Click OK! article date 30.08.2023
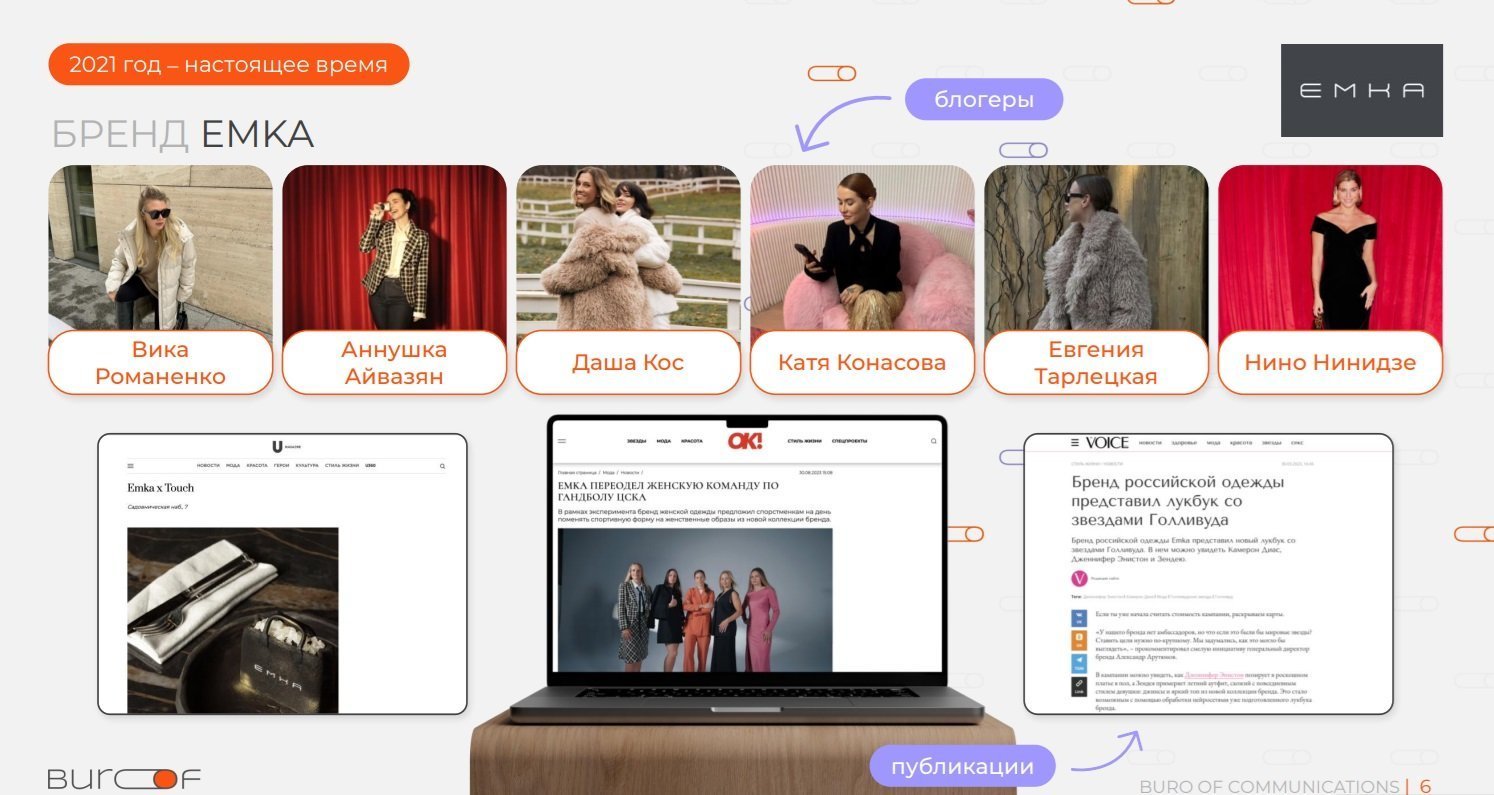Viewport: 1494px width, 795px height. pyautogui.click(x=816, y=472)
